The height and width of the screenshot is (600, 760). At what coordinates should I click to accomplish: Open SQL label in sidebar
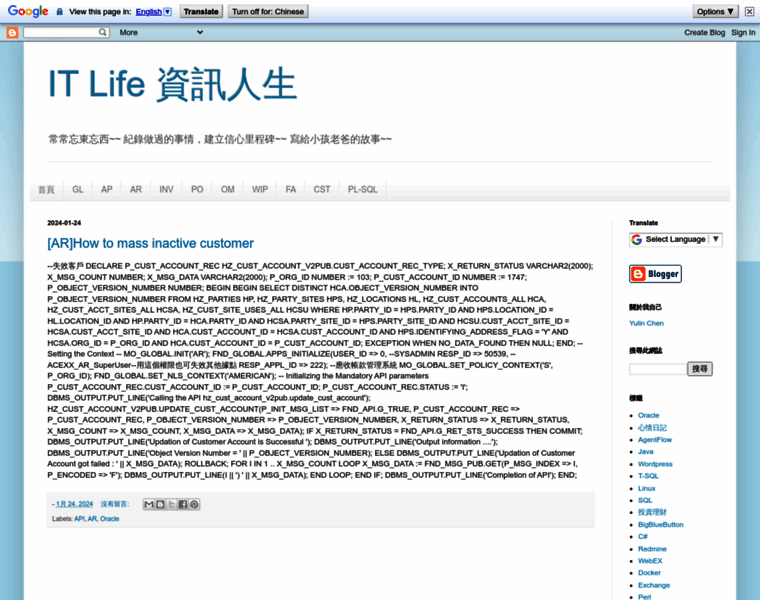click(645, 500)
